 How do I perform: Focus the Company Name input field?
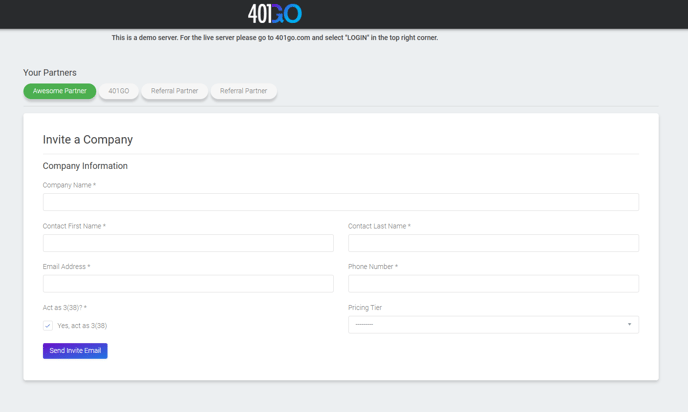tap(340, 202)
